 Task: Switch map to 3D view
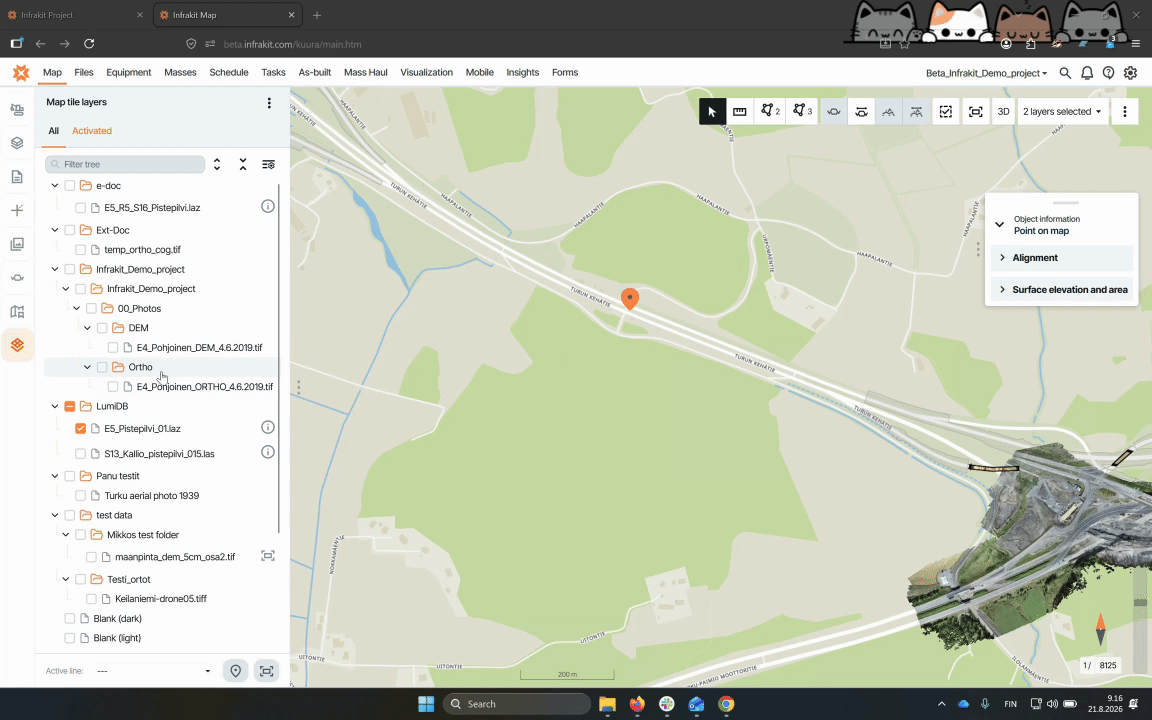(1004, 112)
